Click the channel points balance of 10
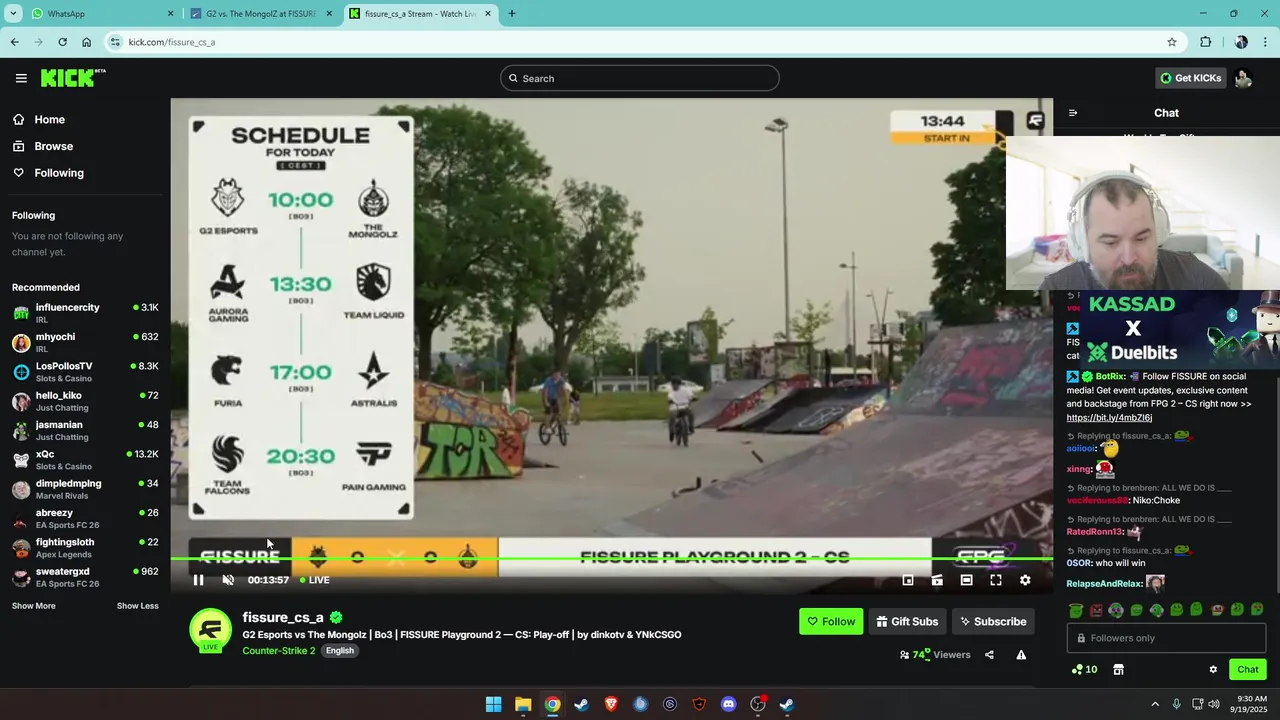This screenshot has height=720, width=1280. [1084, 670]
